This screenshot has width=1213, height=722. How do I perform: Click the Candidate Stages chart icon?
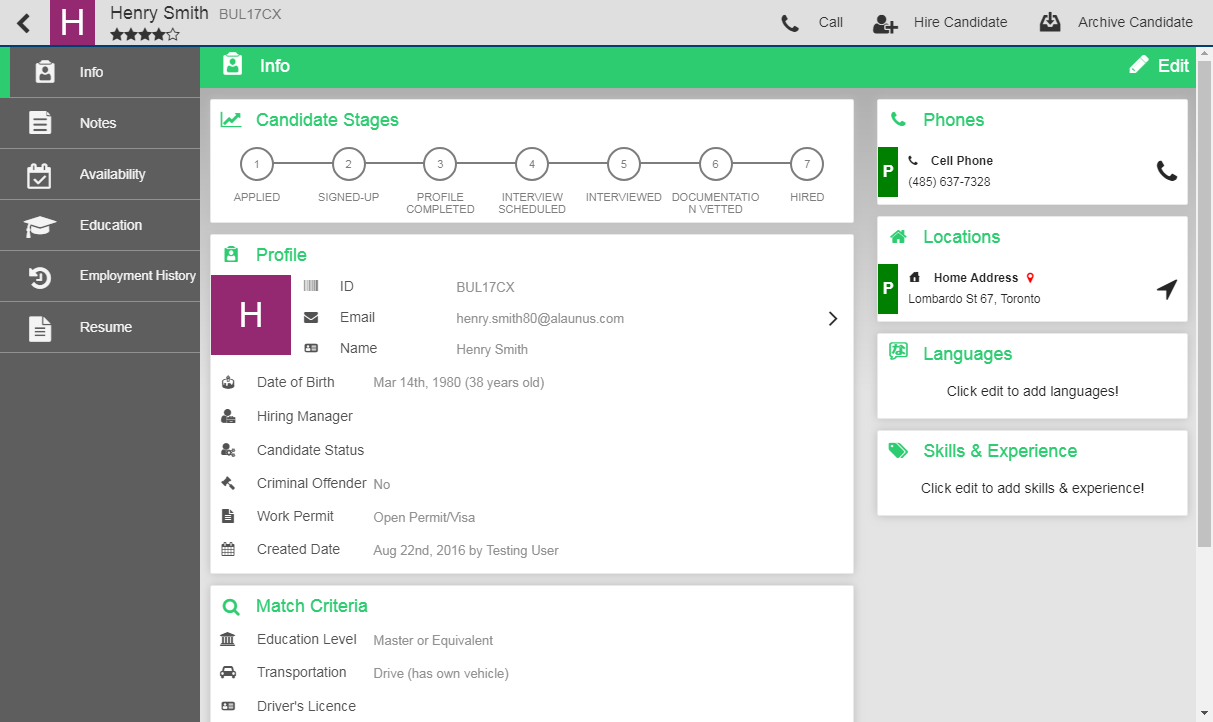(231, 120)
